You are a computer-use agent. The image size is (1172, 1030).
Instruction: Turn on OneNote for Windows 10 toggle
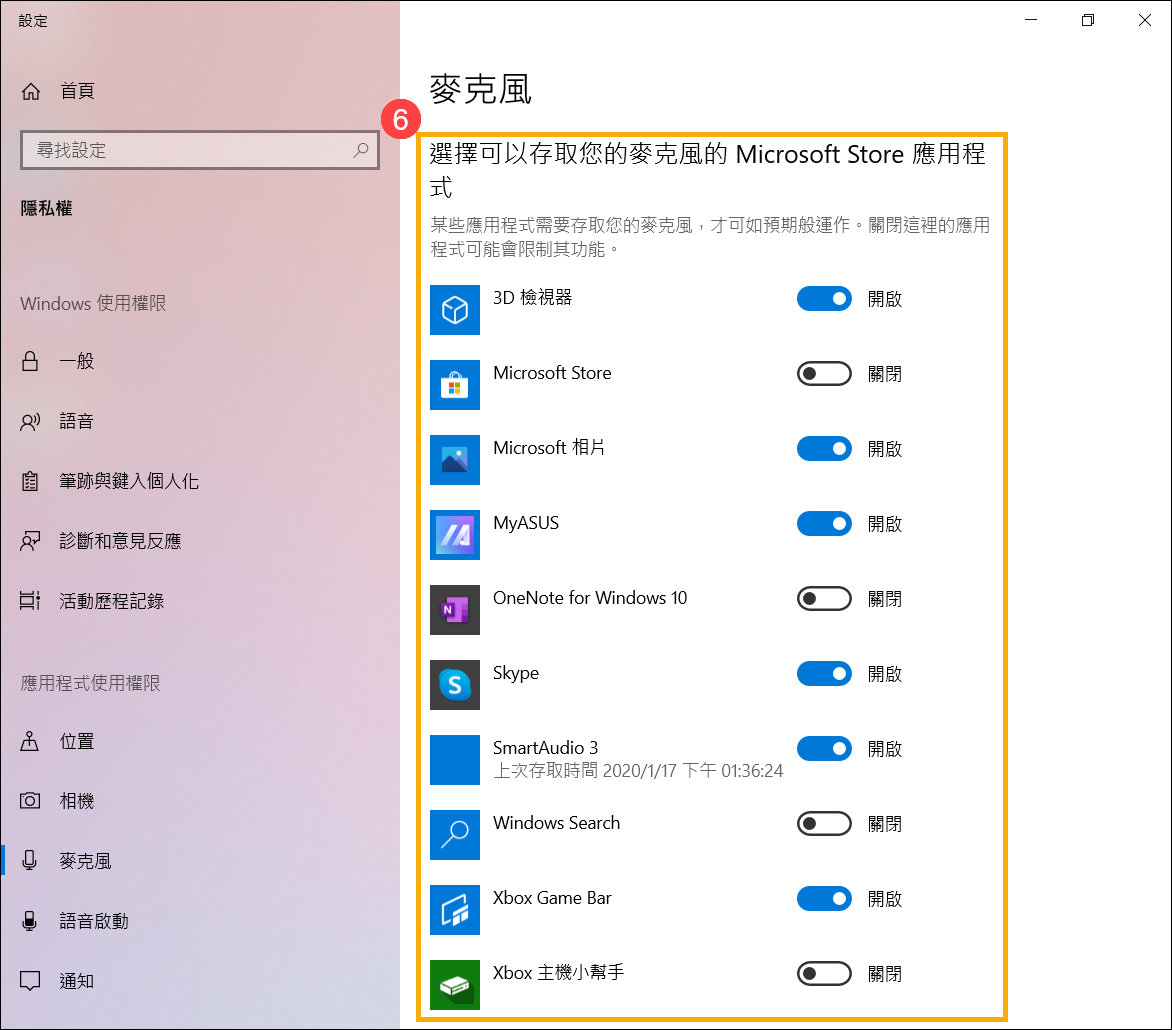click(824, 599)
